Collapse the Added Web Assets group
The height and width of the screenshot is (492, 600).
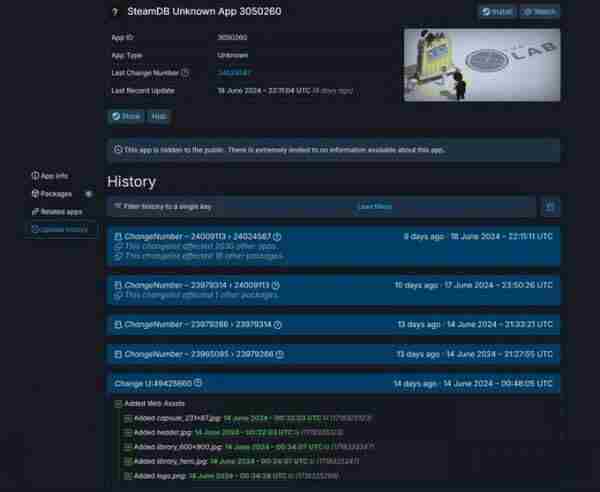[118, 403]
